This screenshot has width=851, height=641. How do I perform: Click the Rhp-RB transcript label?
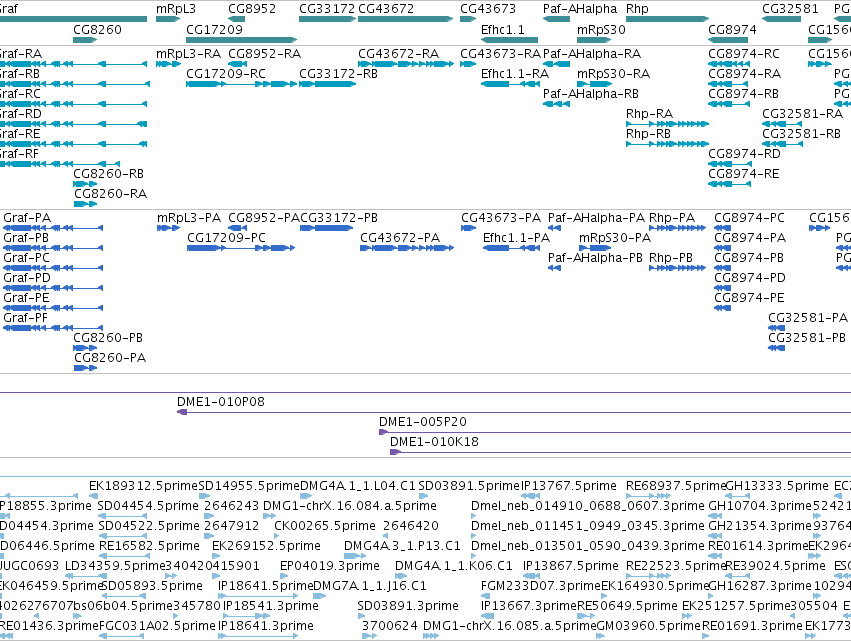[x=649, y=134]
